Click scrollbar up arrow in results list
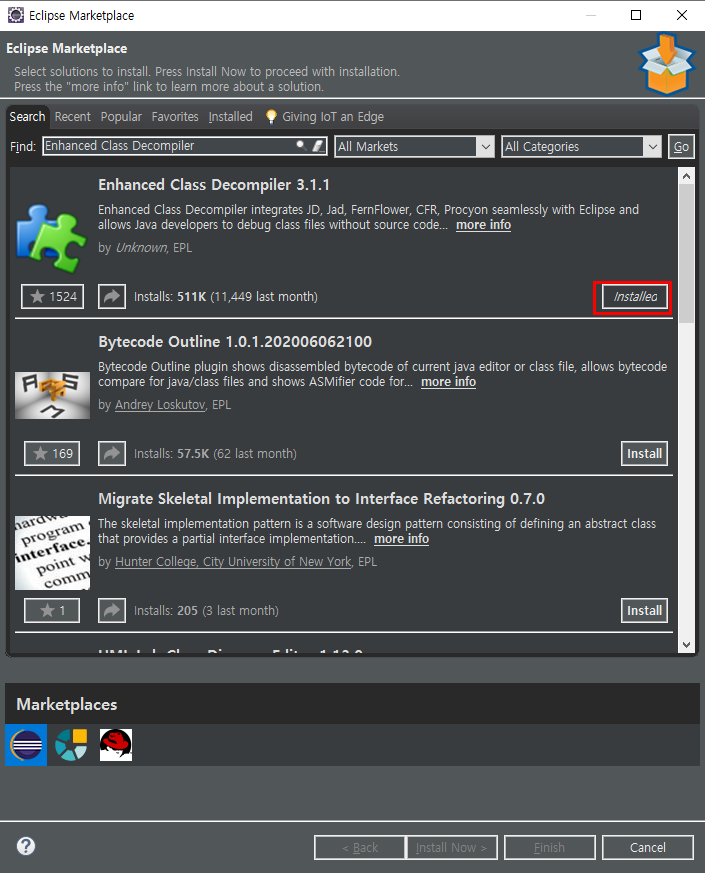This screenshot has width=705, height=873. (687, 176)
